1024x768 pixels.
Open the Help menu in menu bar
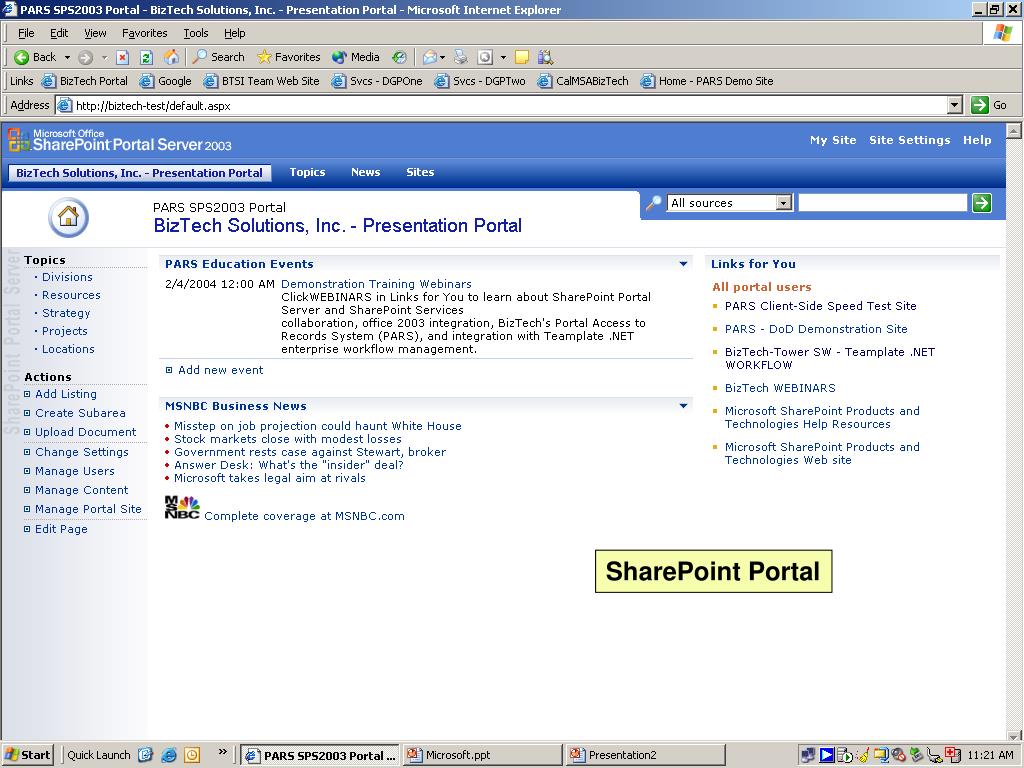point(234,33)
